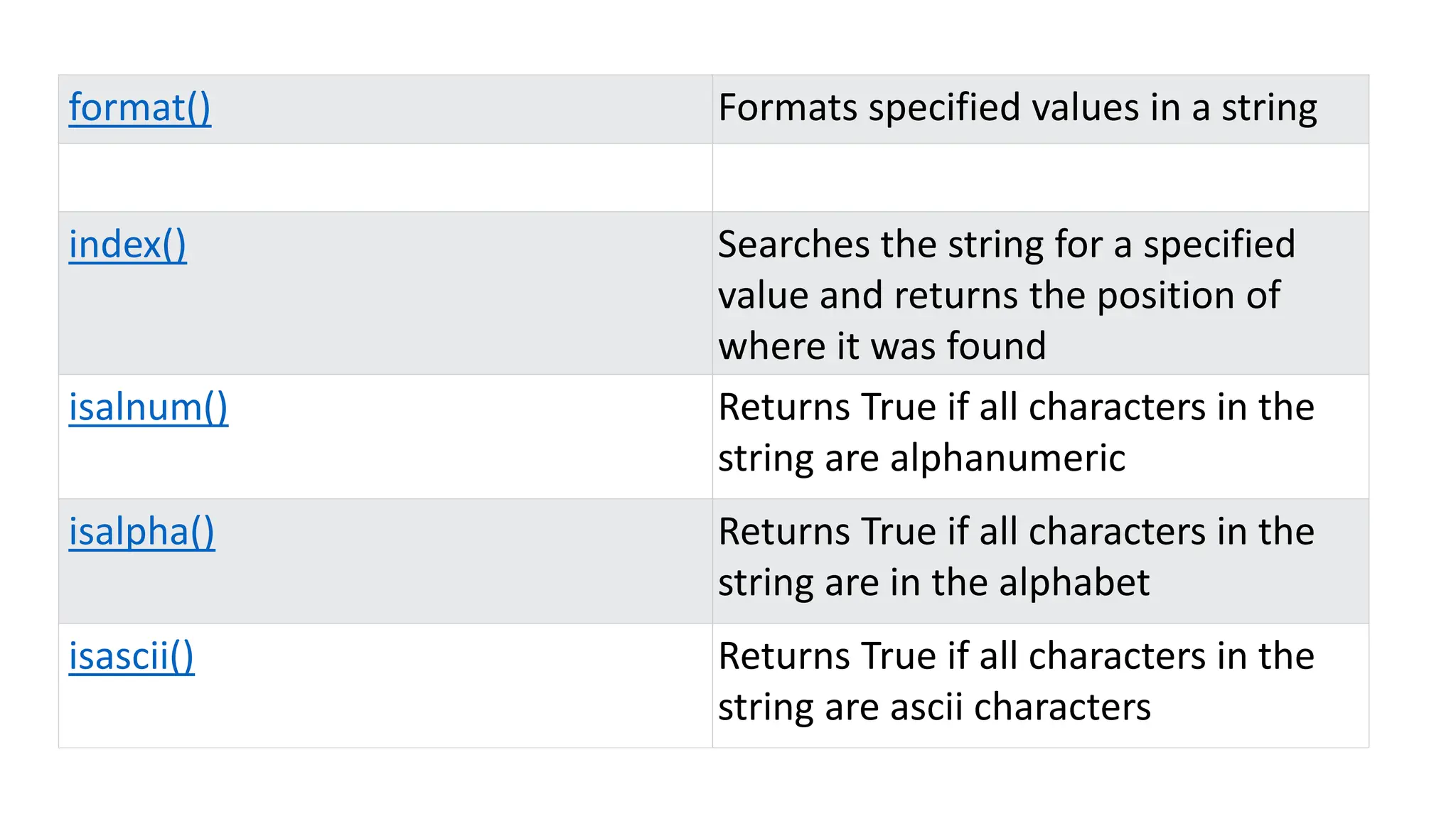Open the index() method link
Image resolution: width=1456 pixels, height=819 pixels.
point(127,245)
